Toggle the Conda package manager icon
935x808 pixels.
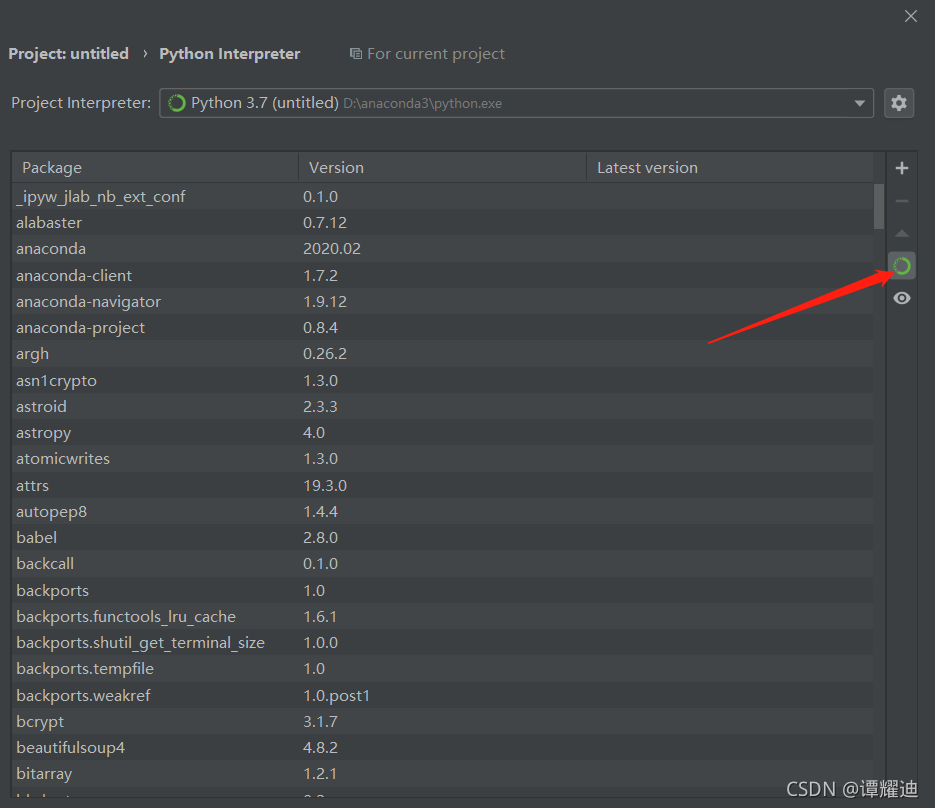click(902, 266)
